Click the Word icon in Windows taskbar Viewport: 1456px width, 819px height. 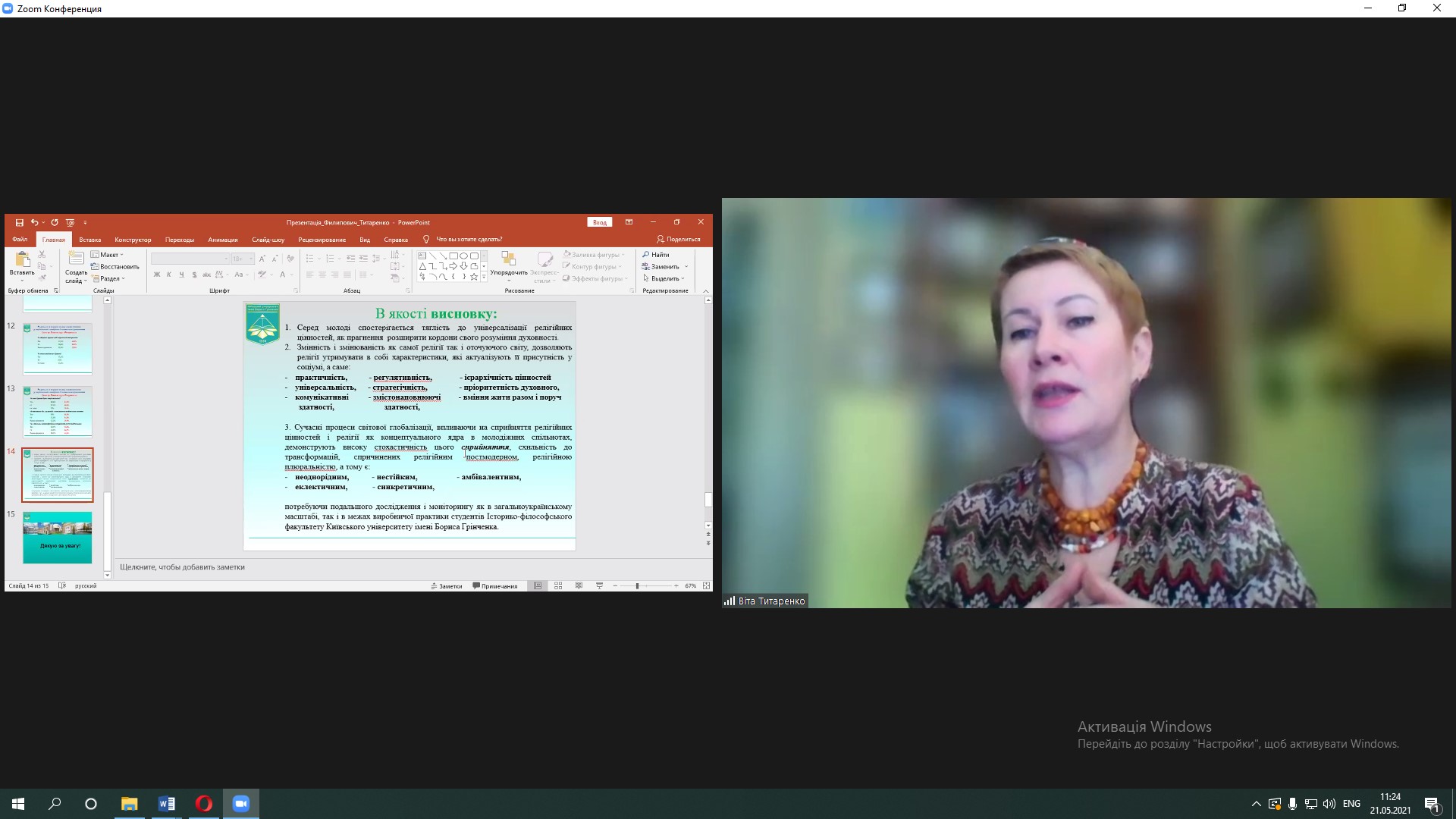[x=167, y=804]
